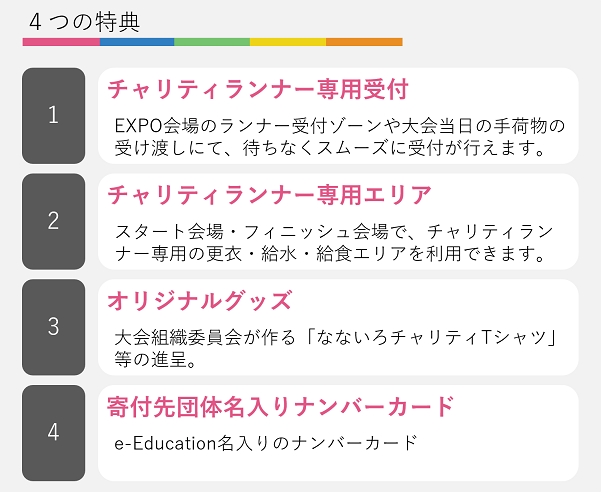Click the number 1 gray box

click(53, 115)
